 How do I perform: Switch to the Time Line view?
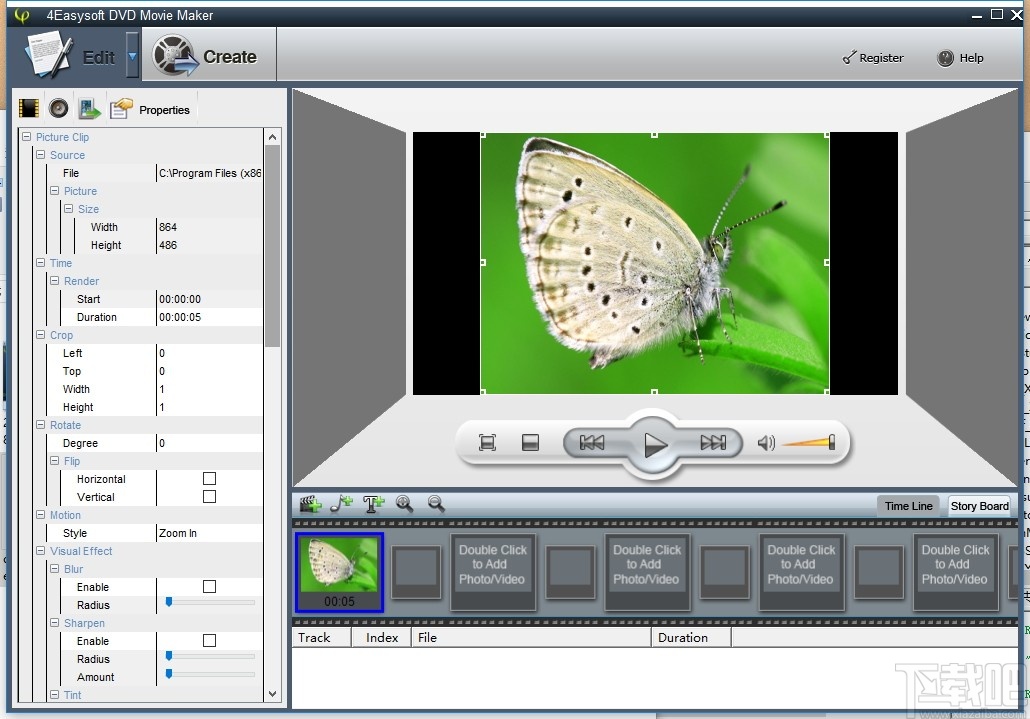(907, 506)
